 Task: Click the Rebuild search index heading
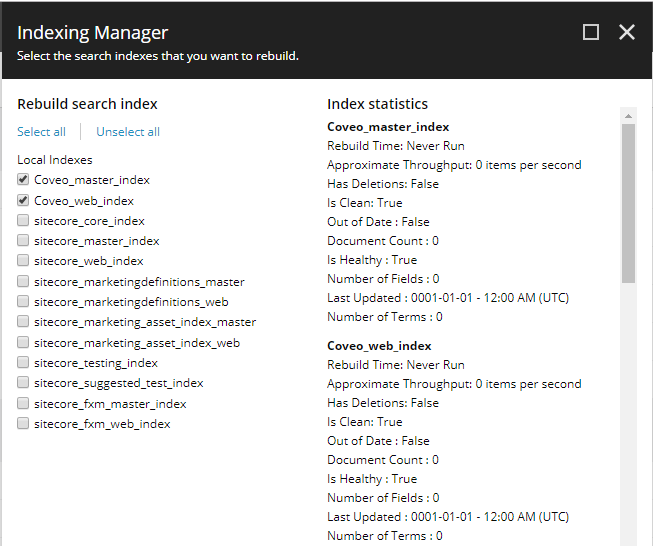(87, 104)
